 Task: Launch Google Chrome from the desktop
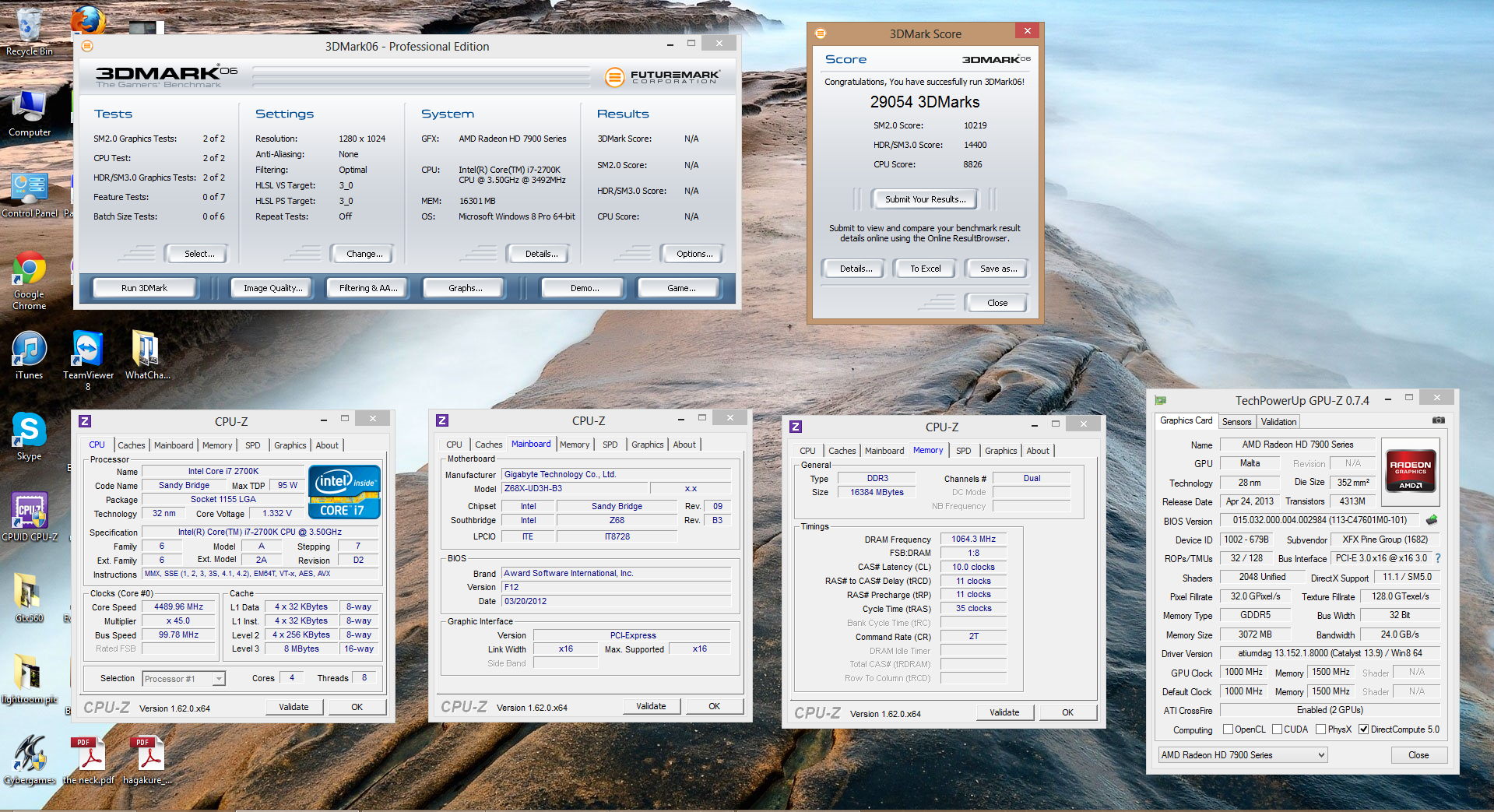click(29, 281)
